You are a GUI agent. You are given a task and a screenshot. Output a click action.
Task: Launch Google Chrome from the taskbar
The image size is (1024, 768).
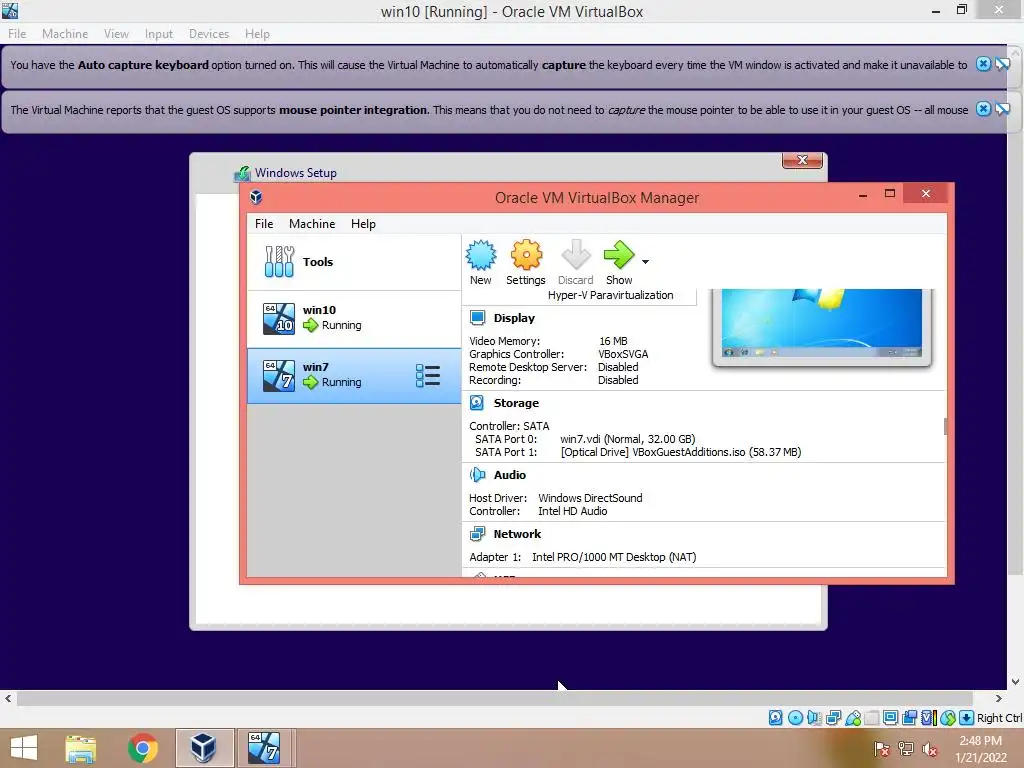point(142,748)
